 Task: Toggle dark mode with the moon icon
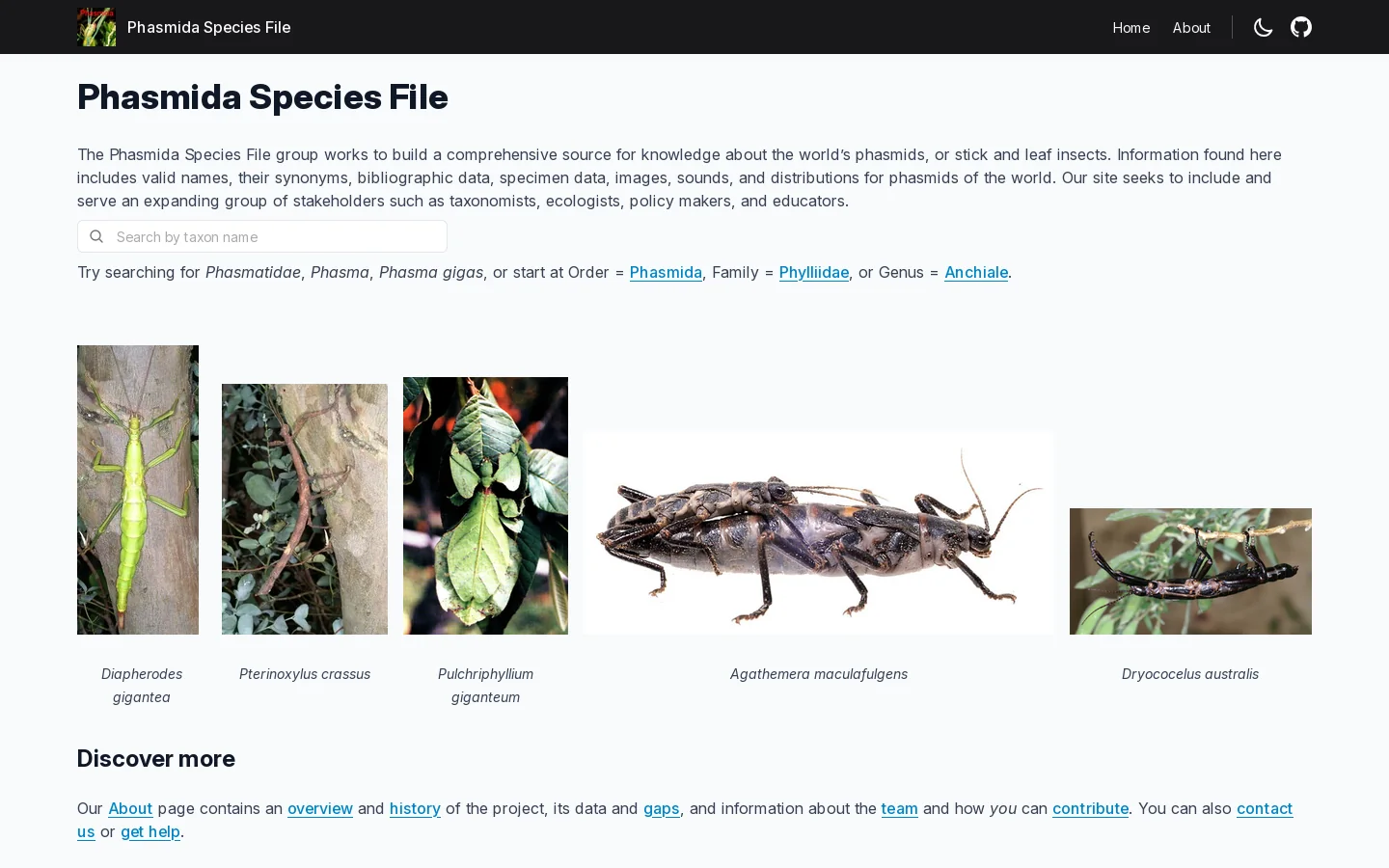[x=1263, y=27]
